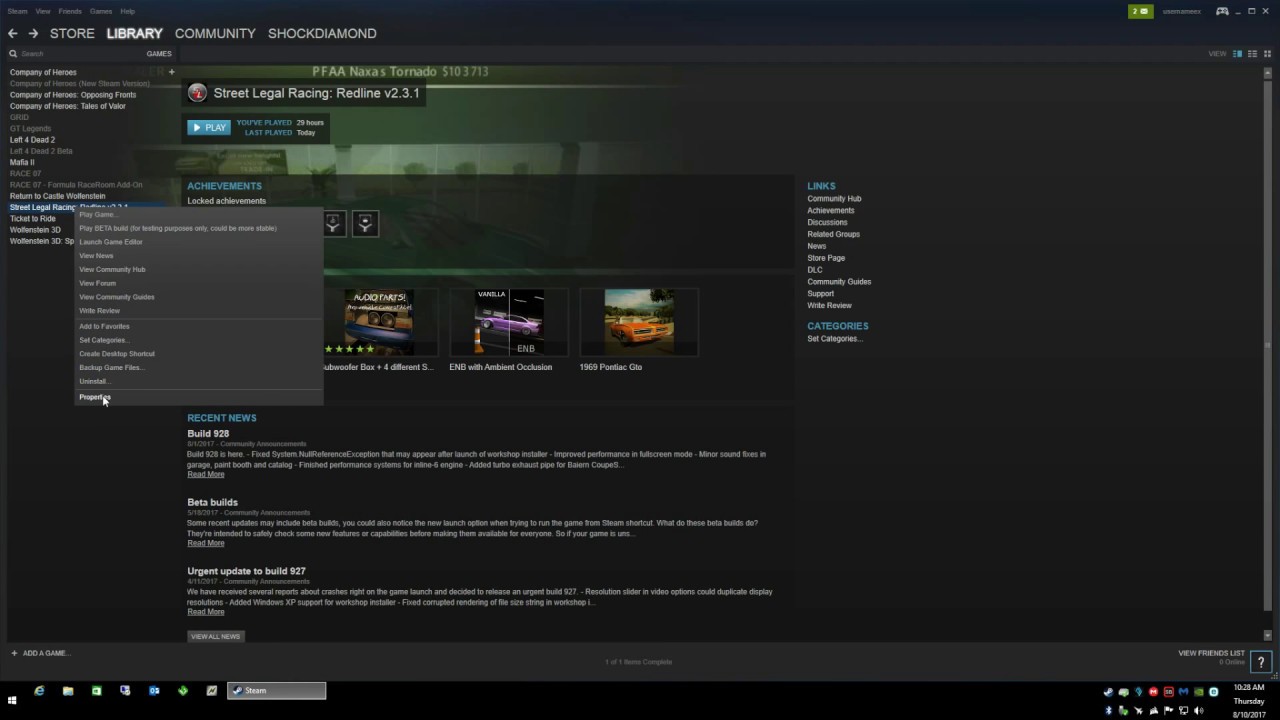Open the GAMES filter dropdown
Viewport: 1280px width, 720px height.
(x=159, y=54)
